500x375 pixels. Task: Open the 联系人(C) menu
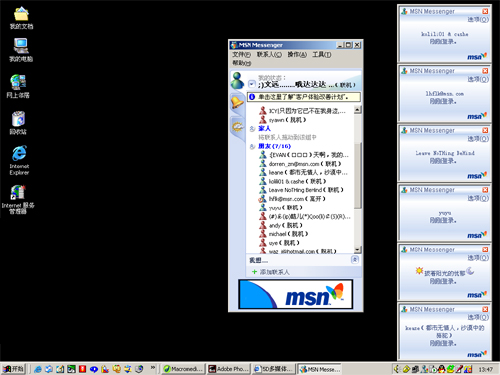coord(269,54)
